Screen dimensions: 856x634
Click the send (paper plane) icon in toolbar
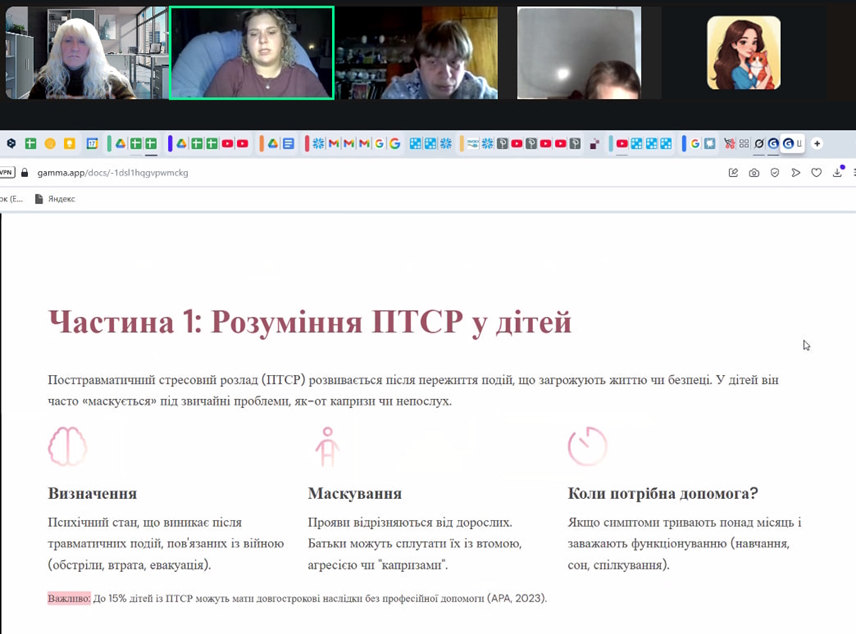(795, 172)
